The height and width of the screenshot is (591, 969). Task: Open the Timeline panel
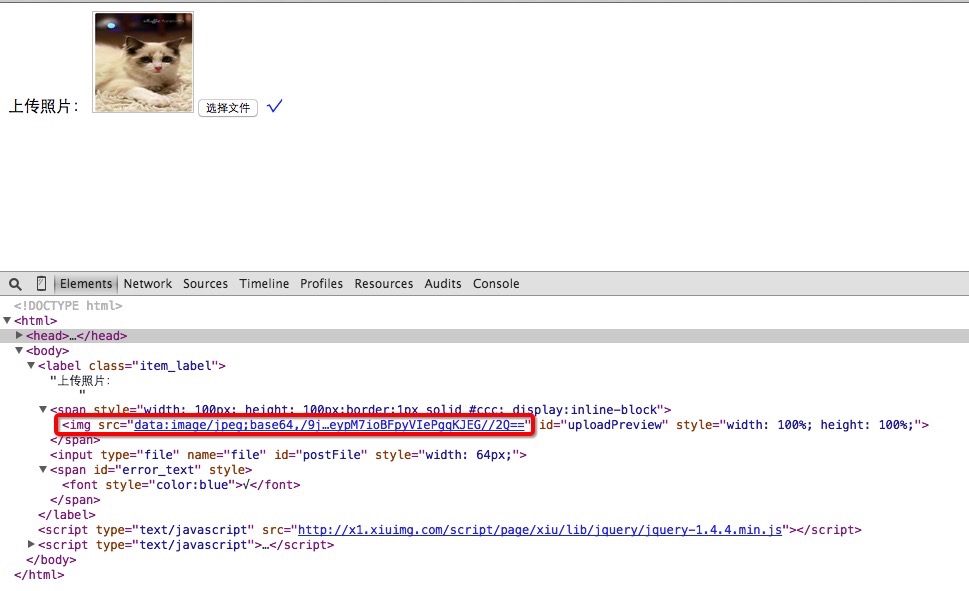[264, 284]
